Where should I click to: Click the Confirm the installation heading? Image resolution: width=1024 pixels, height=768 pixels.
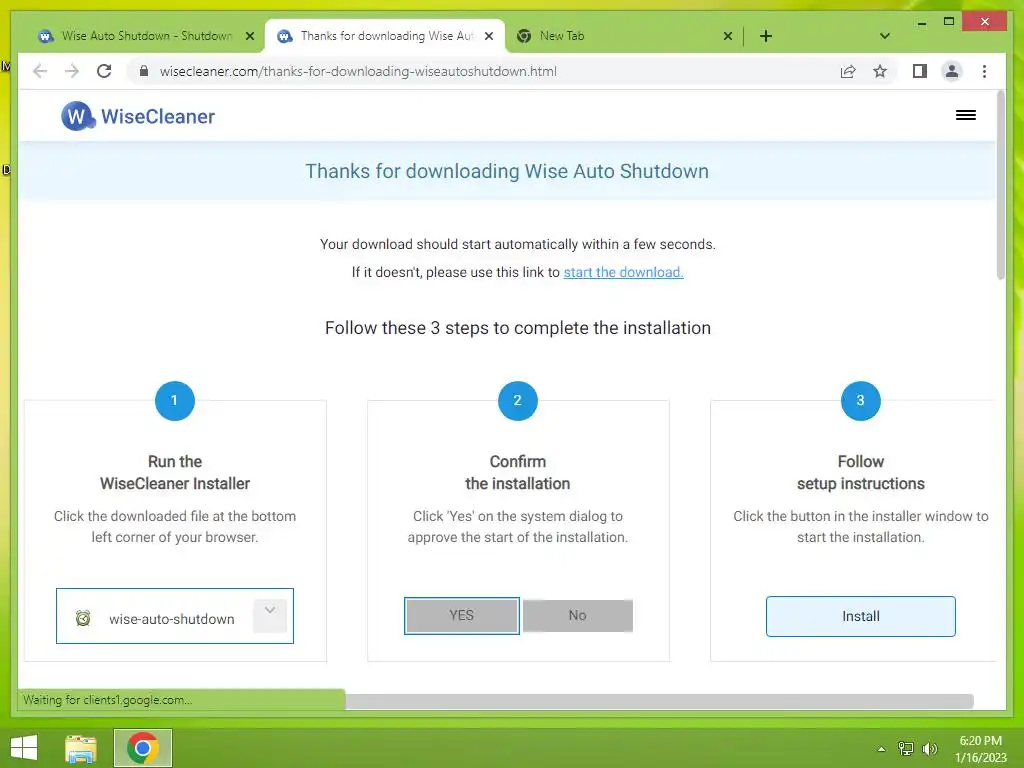point(517,472)
